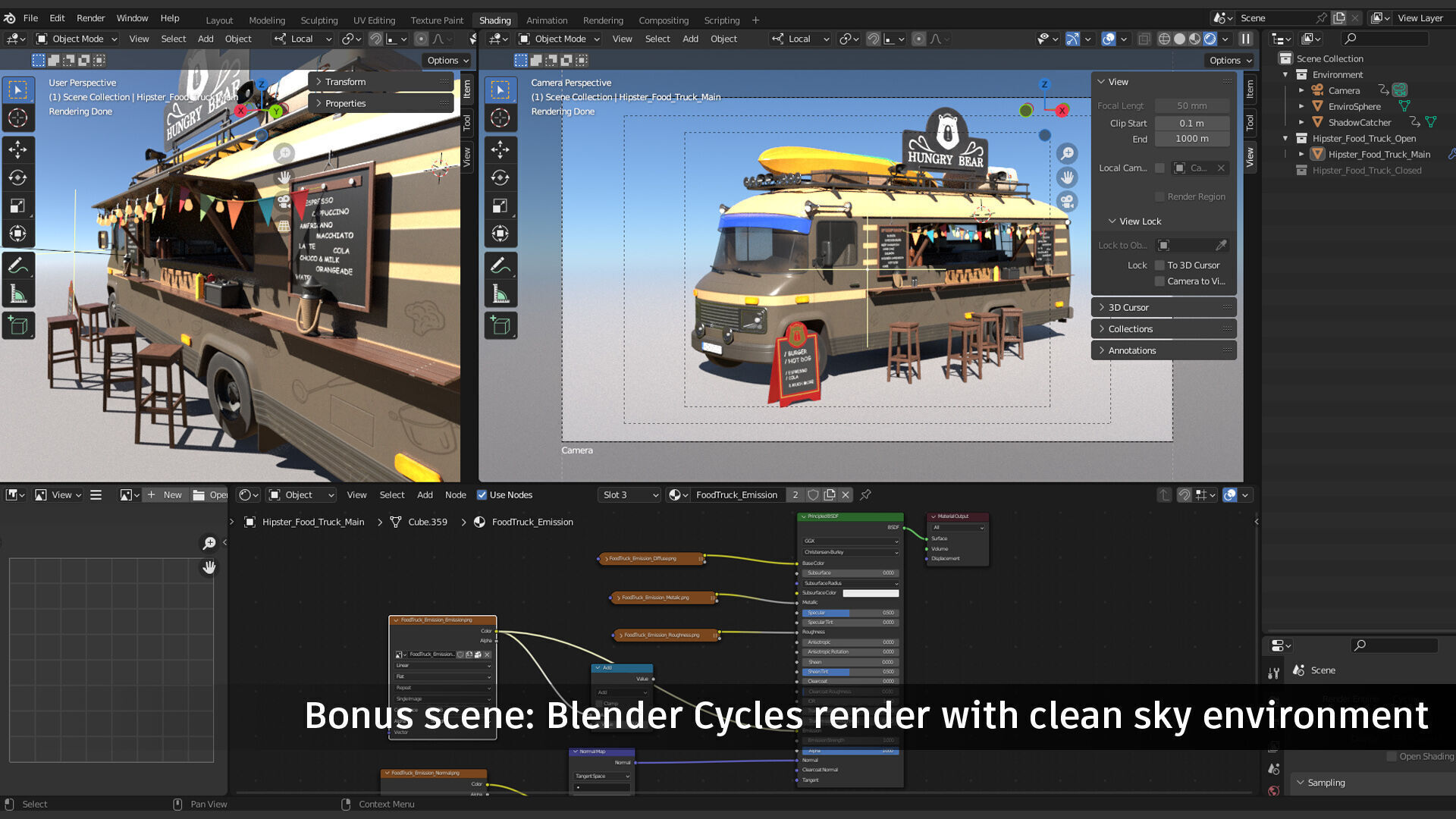
Task: Switch to the Compositing workspace tab
Action: point(663,20)
